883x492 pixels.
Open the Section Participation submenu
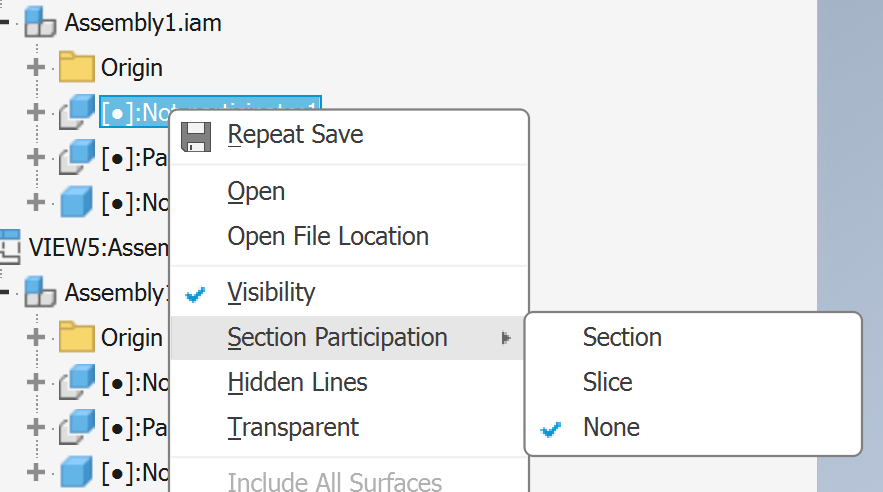click(337, 338)
